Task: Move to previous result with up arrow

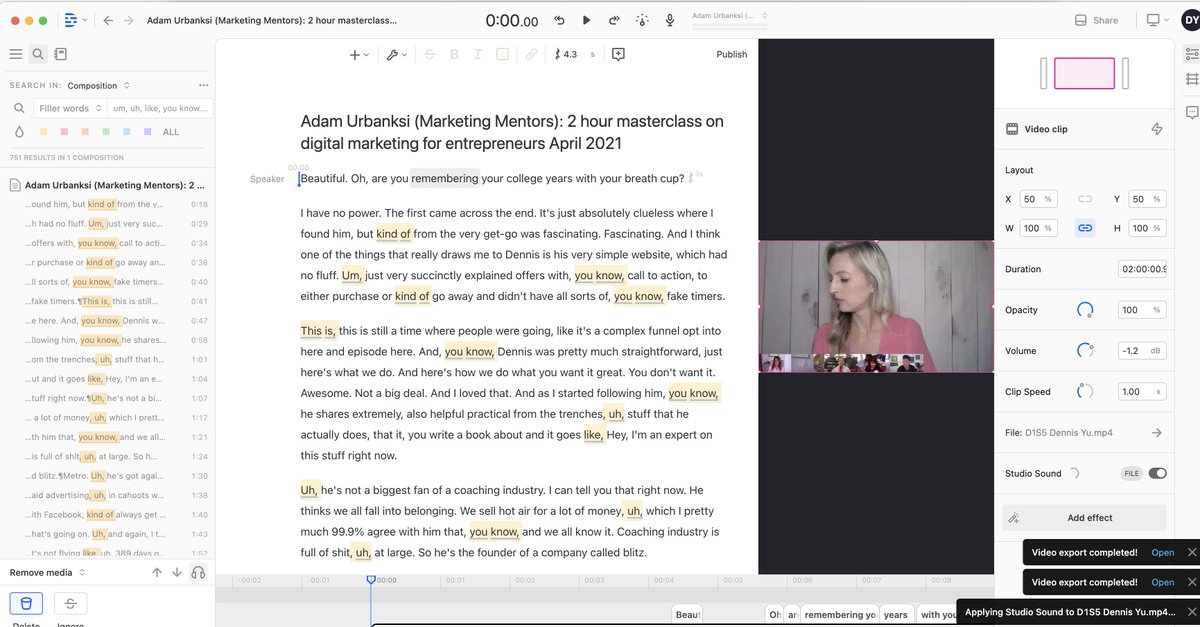Action: click(157, 572)
